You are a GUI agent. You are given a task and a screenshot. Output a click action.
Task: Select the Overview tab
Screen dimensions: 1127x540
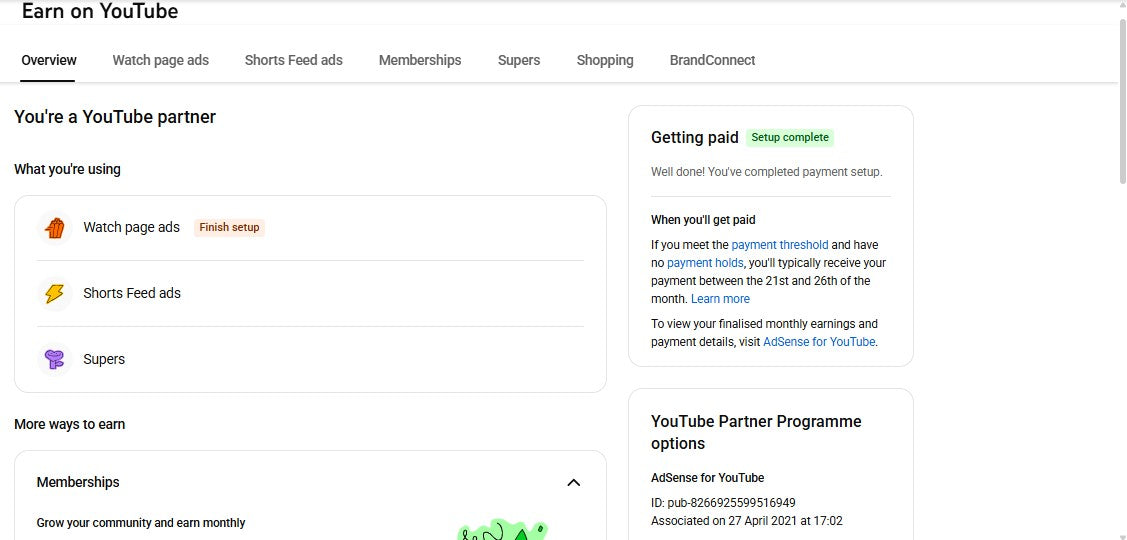49,60
